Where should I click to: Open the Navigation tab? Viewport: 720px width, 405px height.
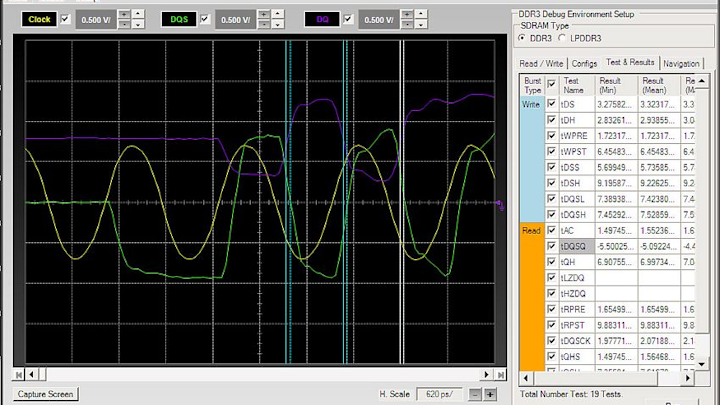(x=681, y=63)
